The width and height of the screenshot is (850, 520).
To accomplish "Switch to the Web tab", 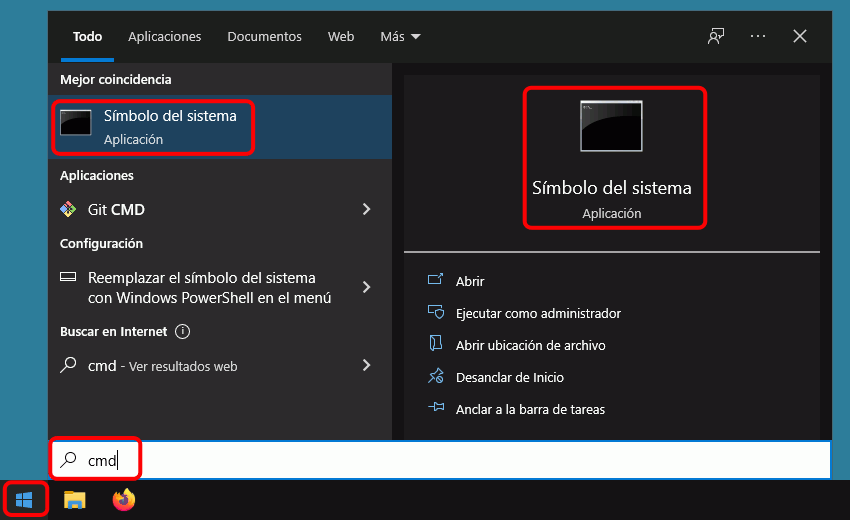I will tap(340, 36).
